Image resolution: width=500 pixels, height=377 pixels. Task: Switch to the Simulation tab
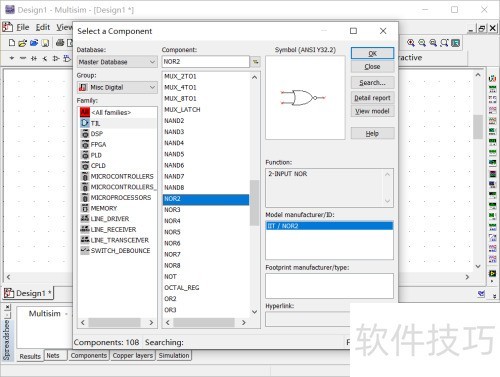(174, 356)
